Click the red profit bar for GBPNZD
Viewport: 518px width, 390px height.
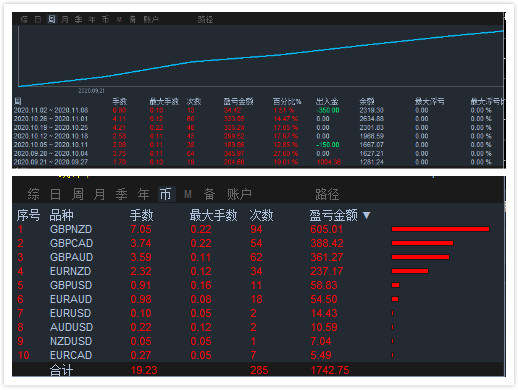tap(440, 229)
